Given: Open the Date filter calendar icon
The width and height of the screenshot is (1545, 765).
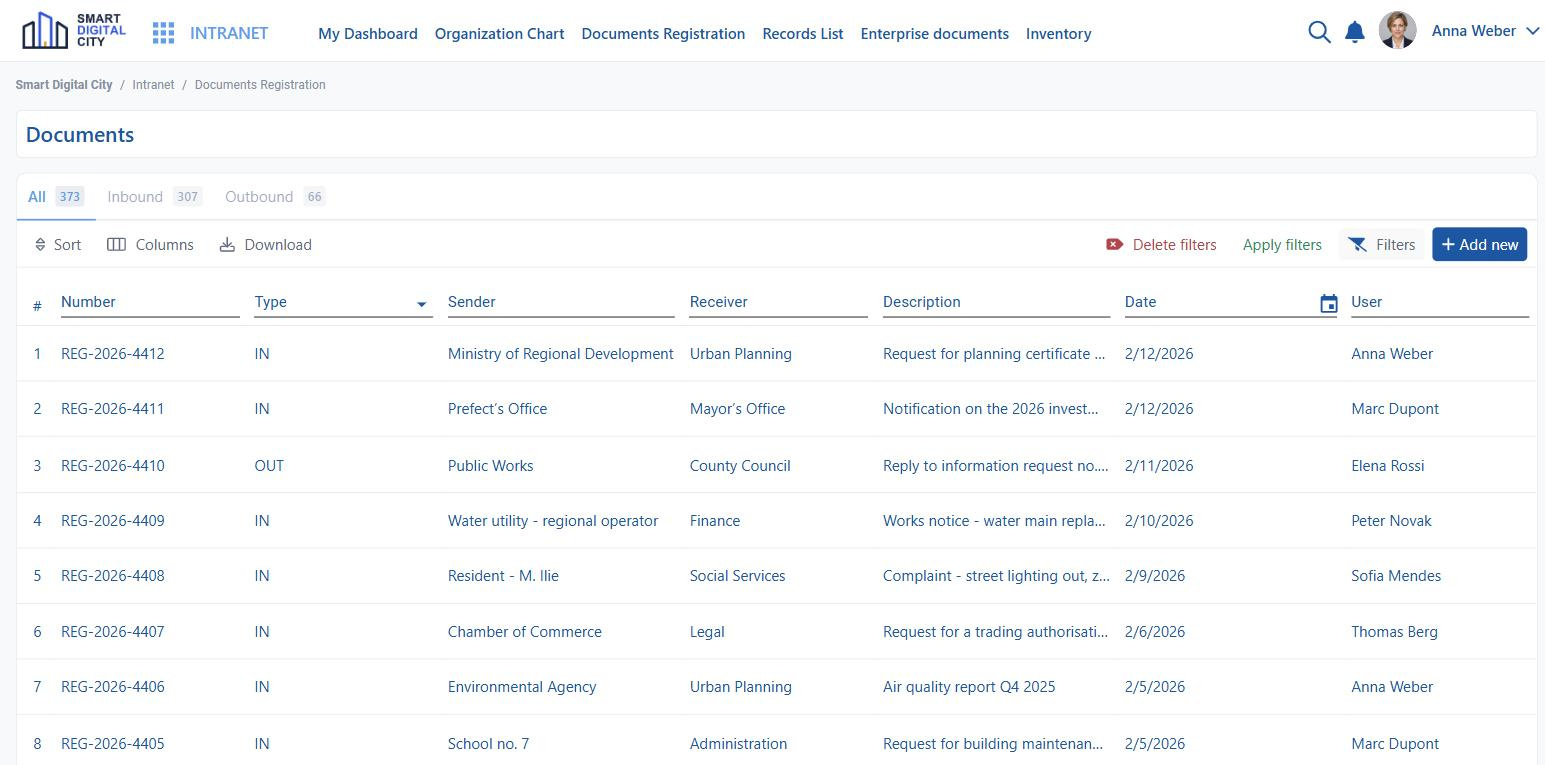Looking at the screenshot, I should [x=1329, y=304].
